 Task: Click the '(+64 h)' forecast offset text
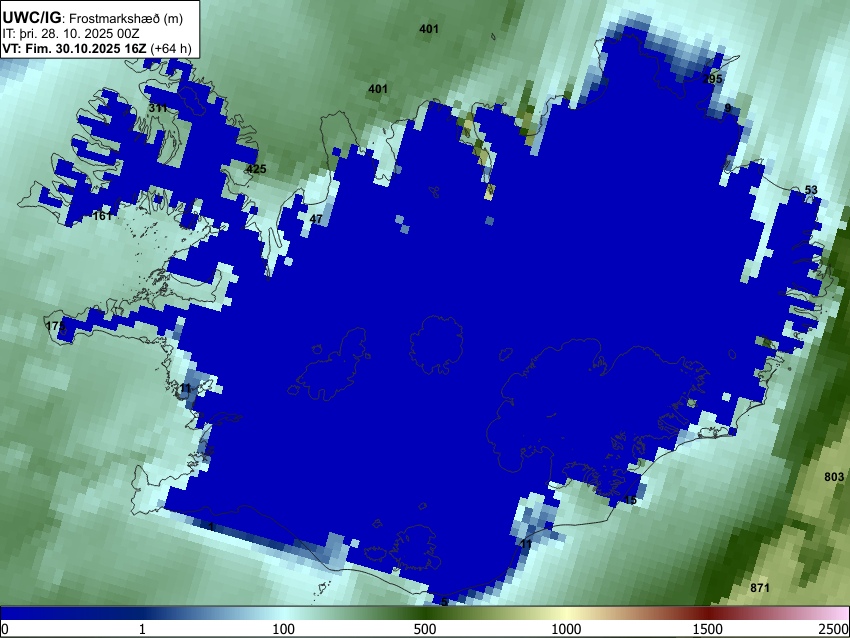pos(171,49)
